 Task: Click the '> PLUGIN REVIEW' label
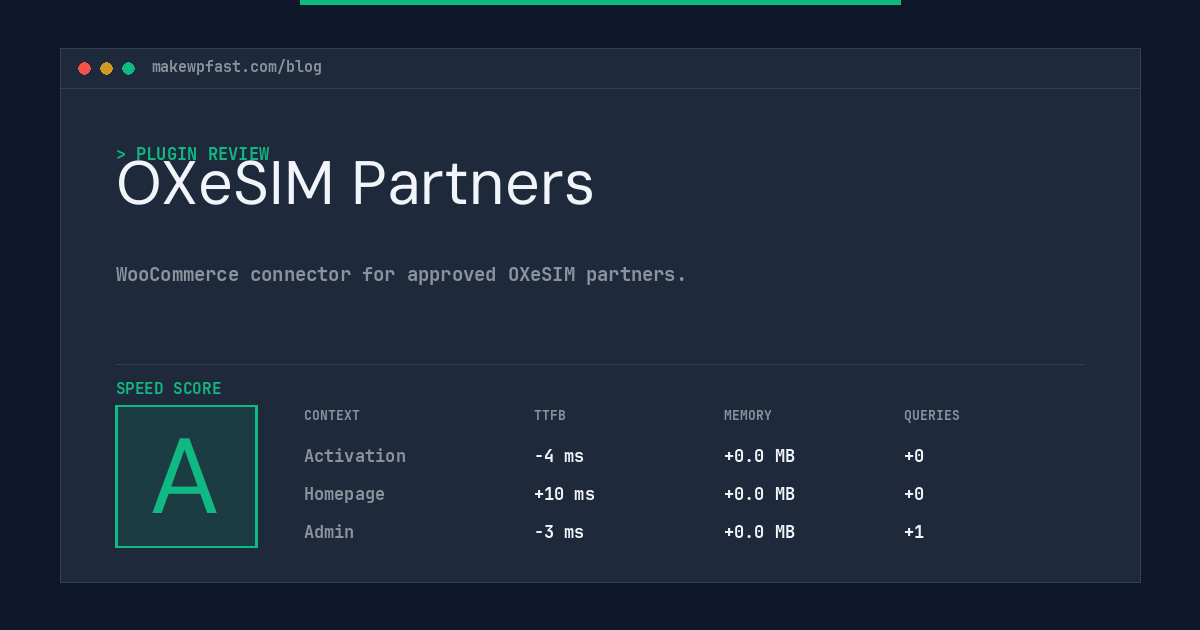click(x=193, y=154)
